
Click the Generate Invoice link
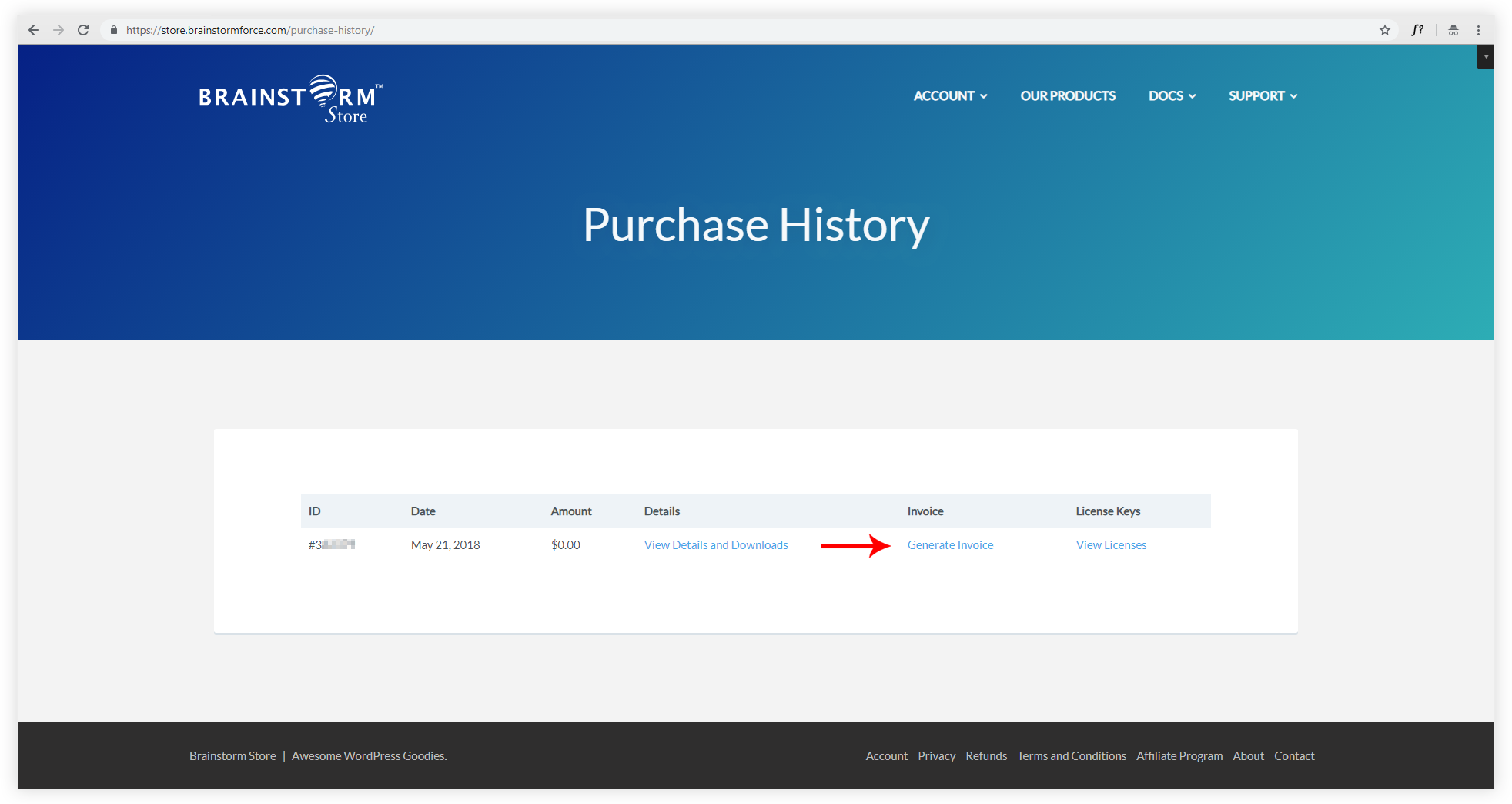click(x=950, y=544)
